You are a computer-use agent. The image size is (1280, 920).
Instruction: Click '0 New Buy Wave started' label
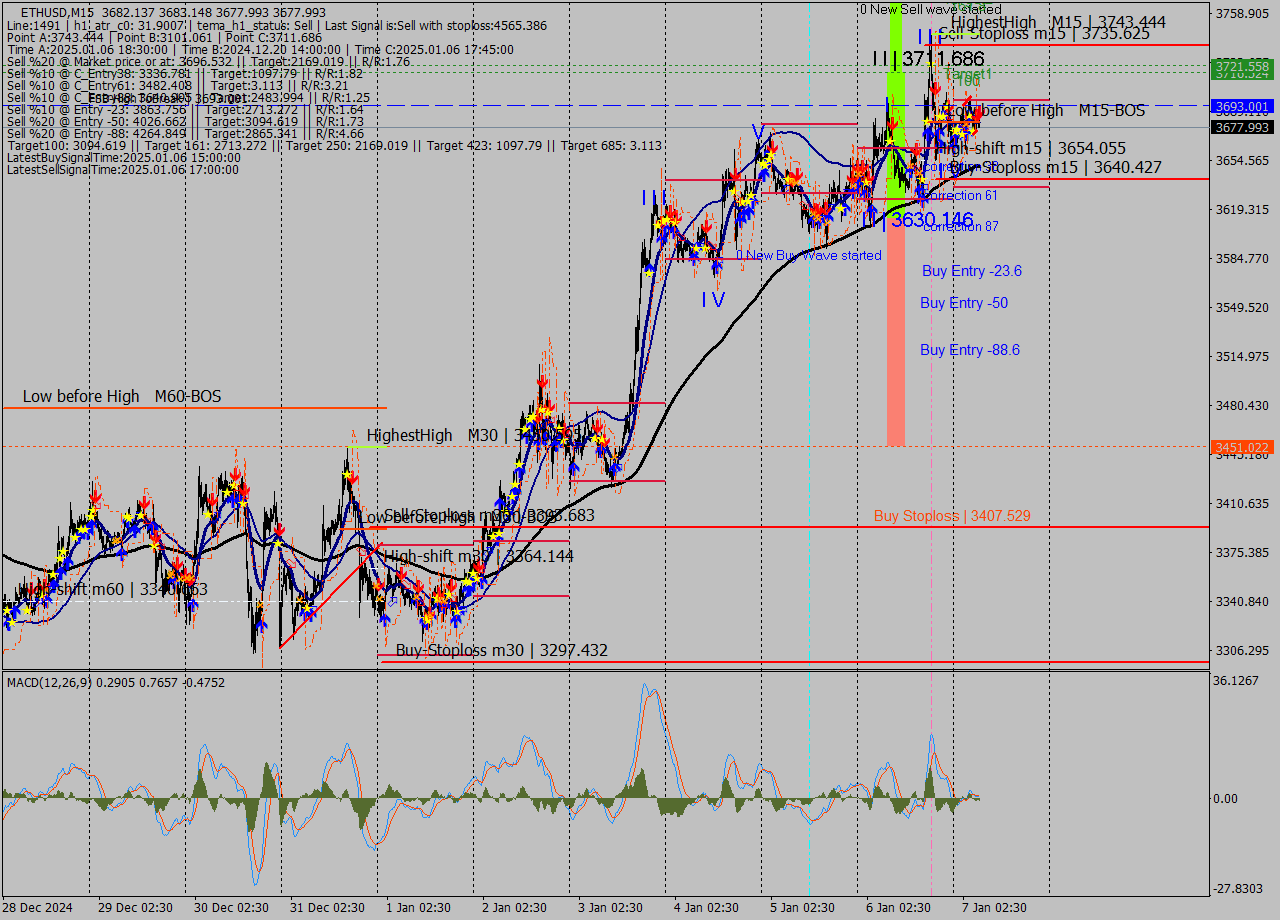pos(809,256)
